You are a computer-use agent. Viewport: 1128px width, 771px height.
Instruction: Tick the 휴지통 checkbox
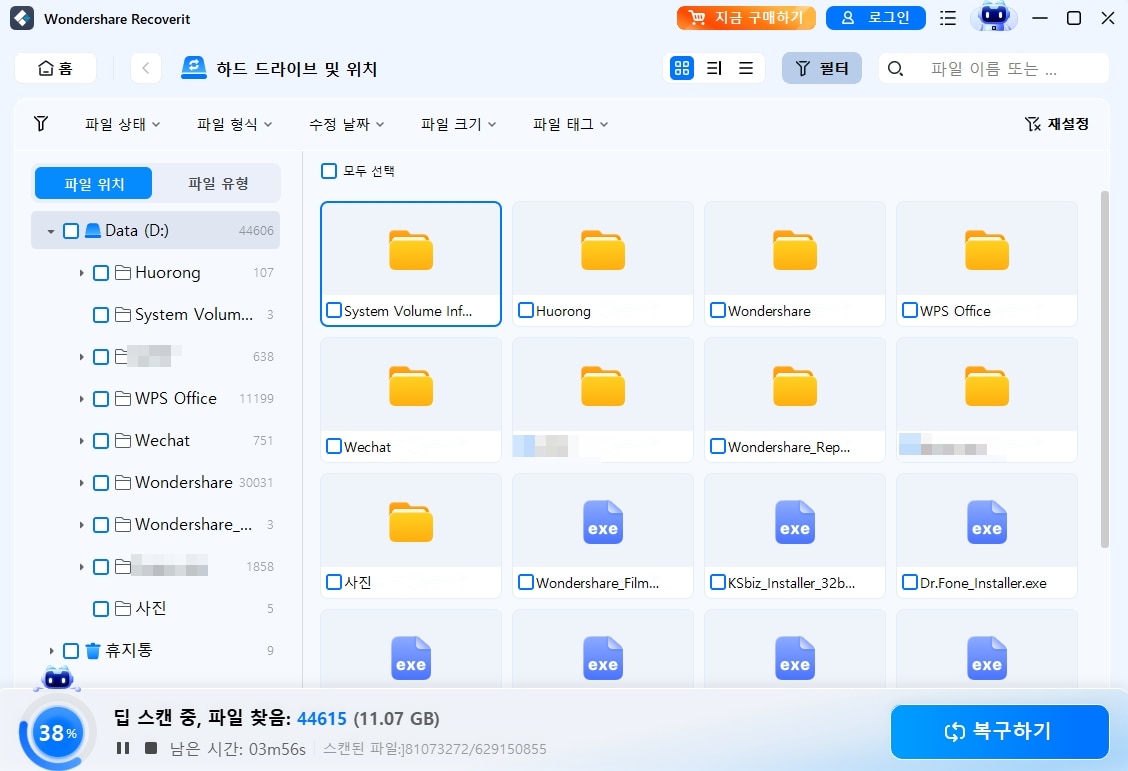point(71,651)
